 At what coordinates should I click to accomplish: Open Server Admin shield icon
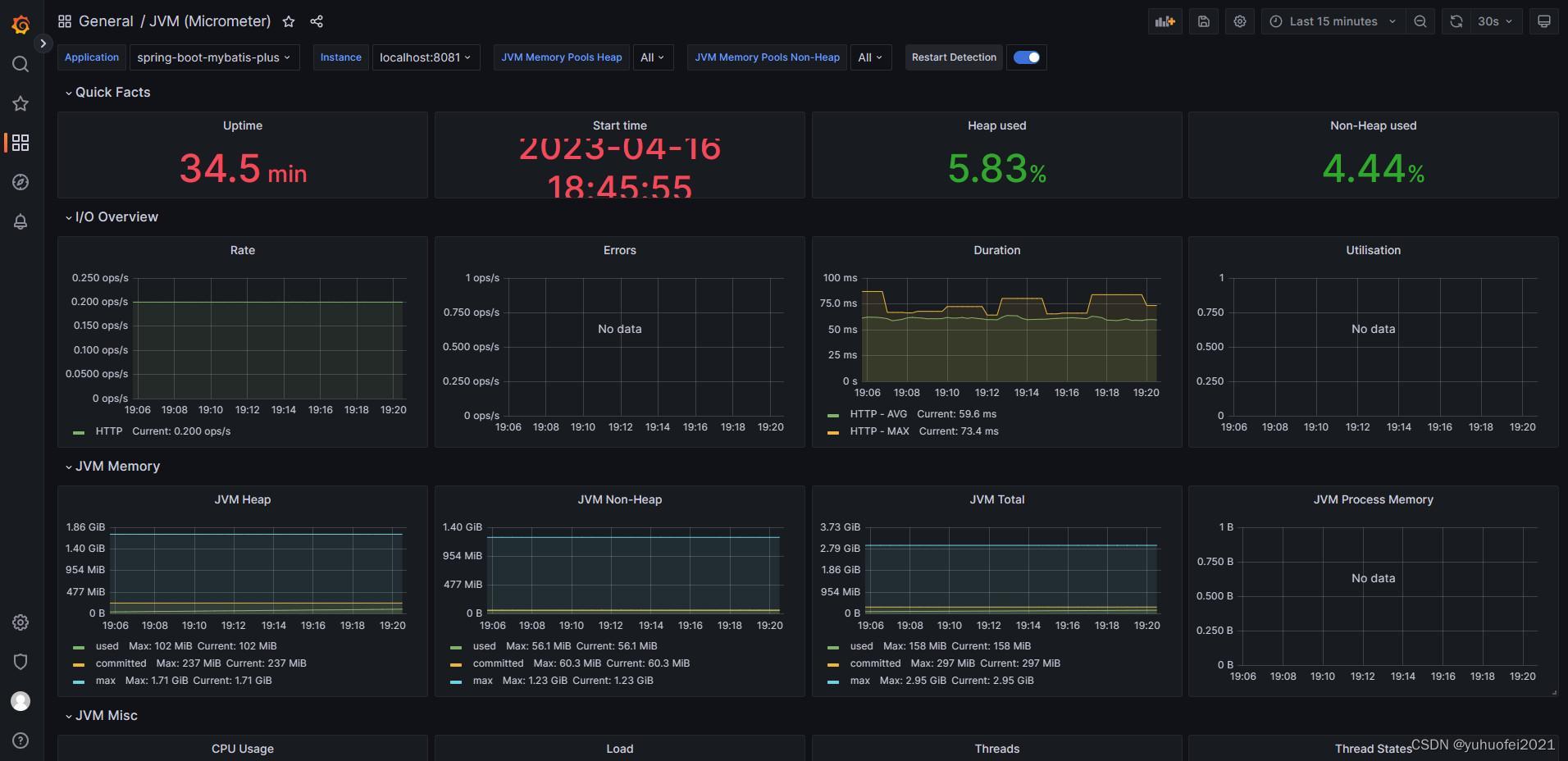click(21, 662)
